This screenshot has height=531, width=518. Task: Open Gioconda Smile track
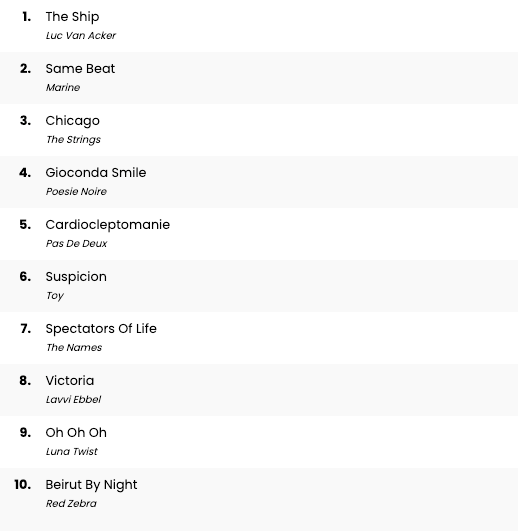click(x=96, y=173)
